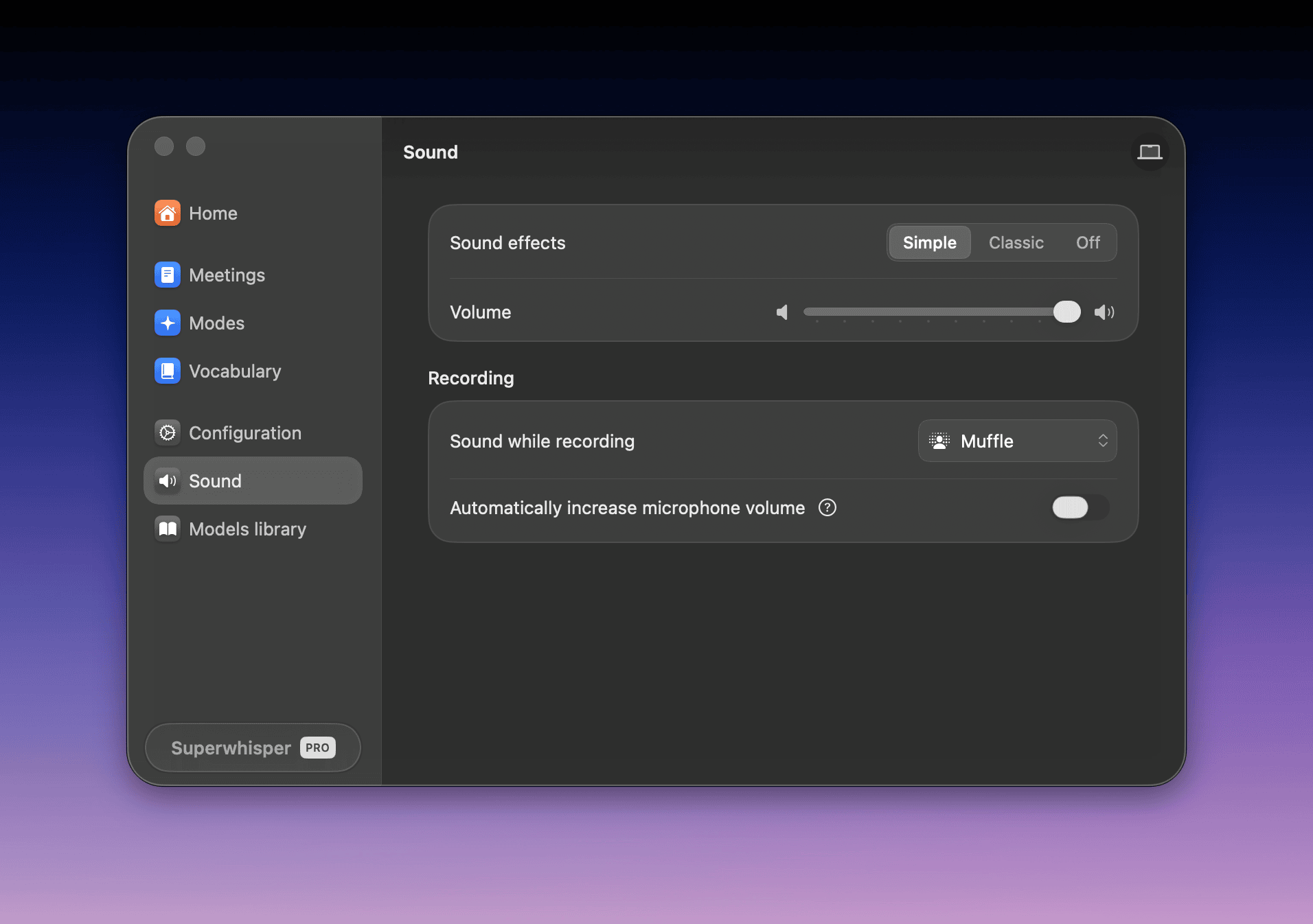Click the laptop icon at top right
Image resolution: width=1313 pixels, height=924 pixels.
pyautogui.click(x=1150, y=152)
